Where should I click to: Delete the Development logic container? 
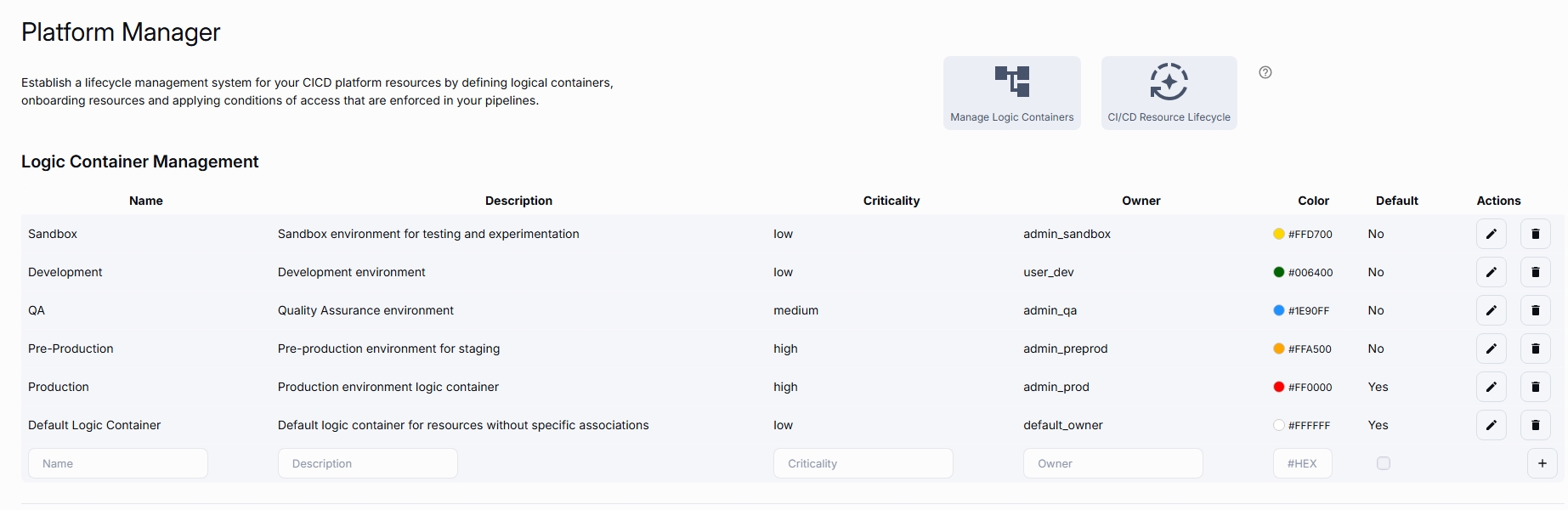tap(1535, 272)
